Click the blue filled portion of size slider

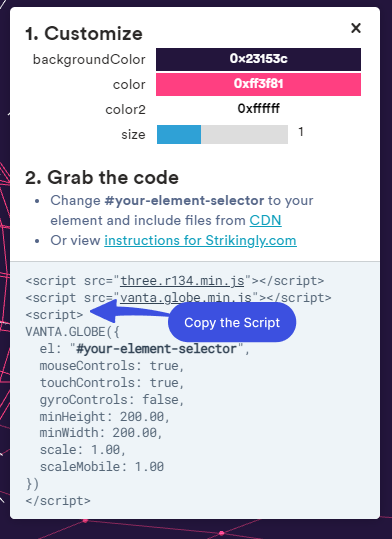pos(179,134)
